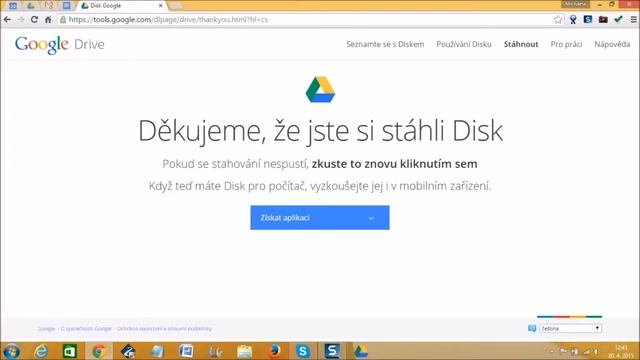Screen dimensions: 640x360
Task: Close the Disk Google tab
Action: (x=160, y=6)
